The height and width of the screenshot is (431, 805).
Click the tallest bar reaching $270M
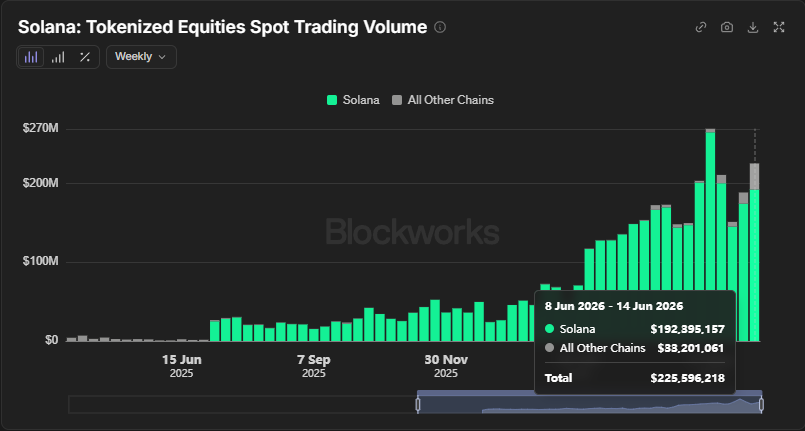(711, 235)
